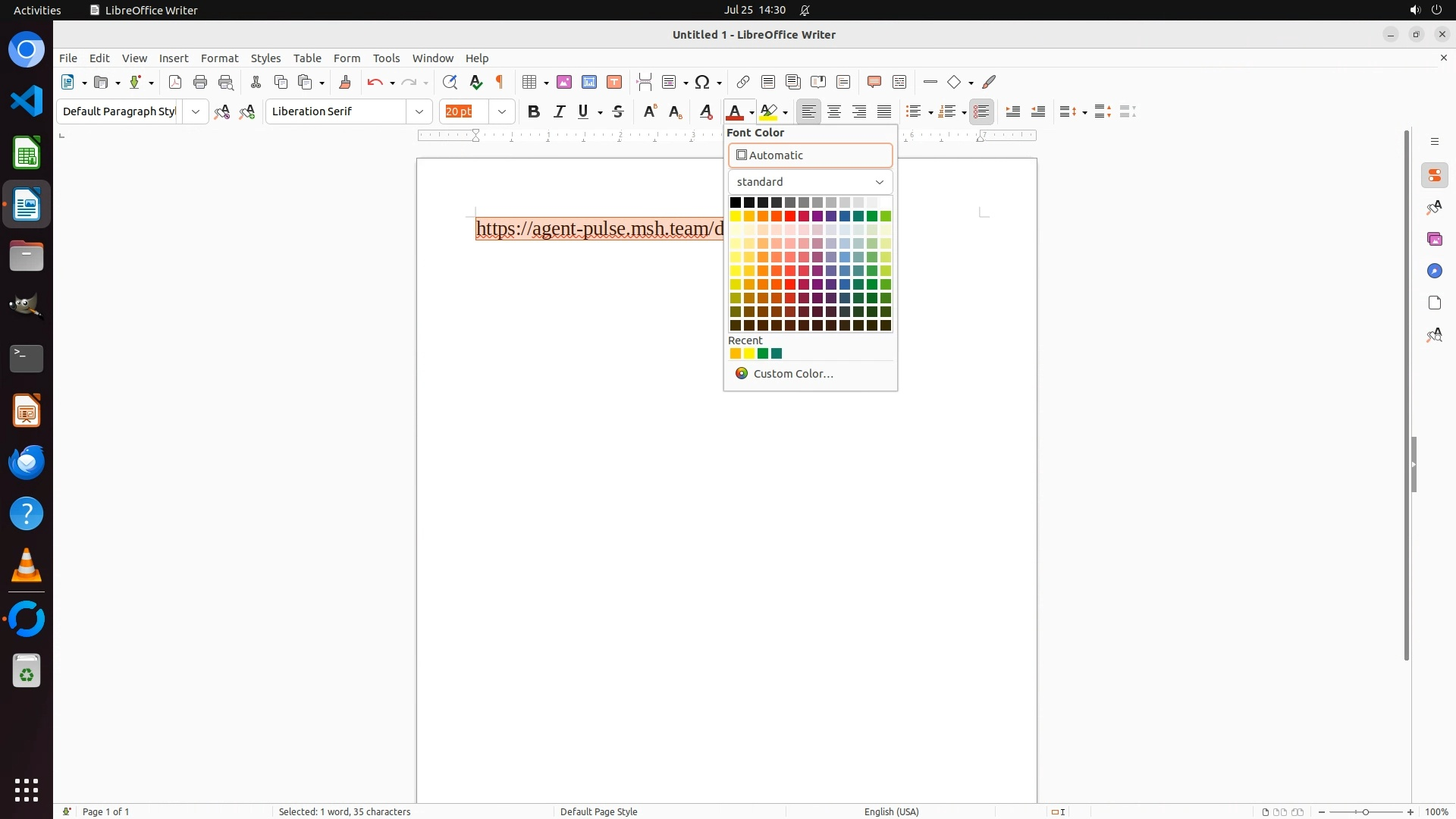Open Custom Color... dialog
Screen dimensions: 1456x819
[x=792, y=374]
